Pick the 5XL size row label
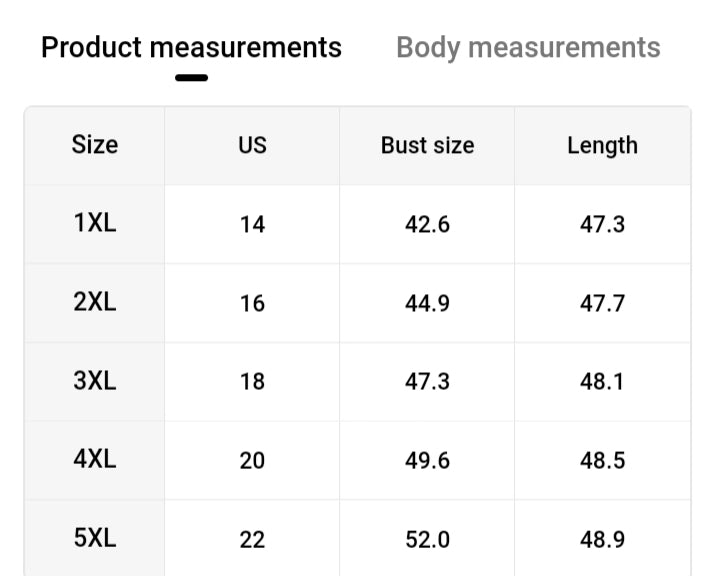The image size is (720, 576). tap(95, 538)
